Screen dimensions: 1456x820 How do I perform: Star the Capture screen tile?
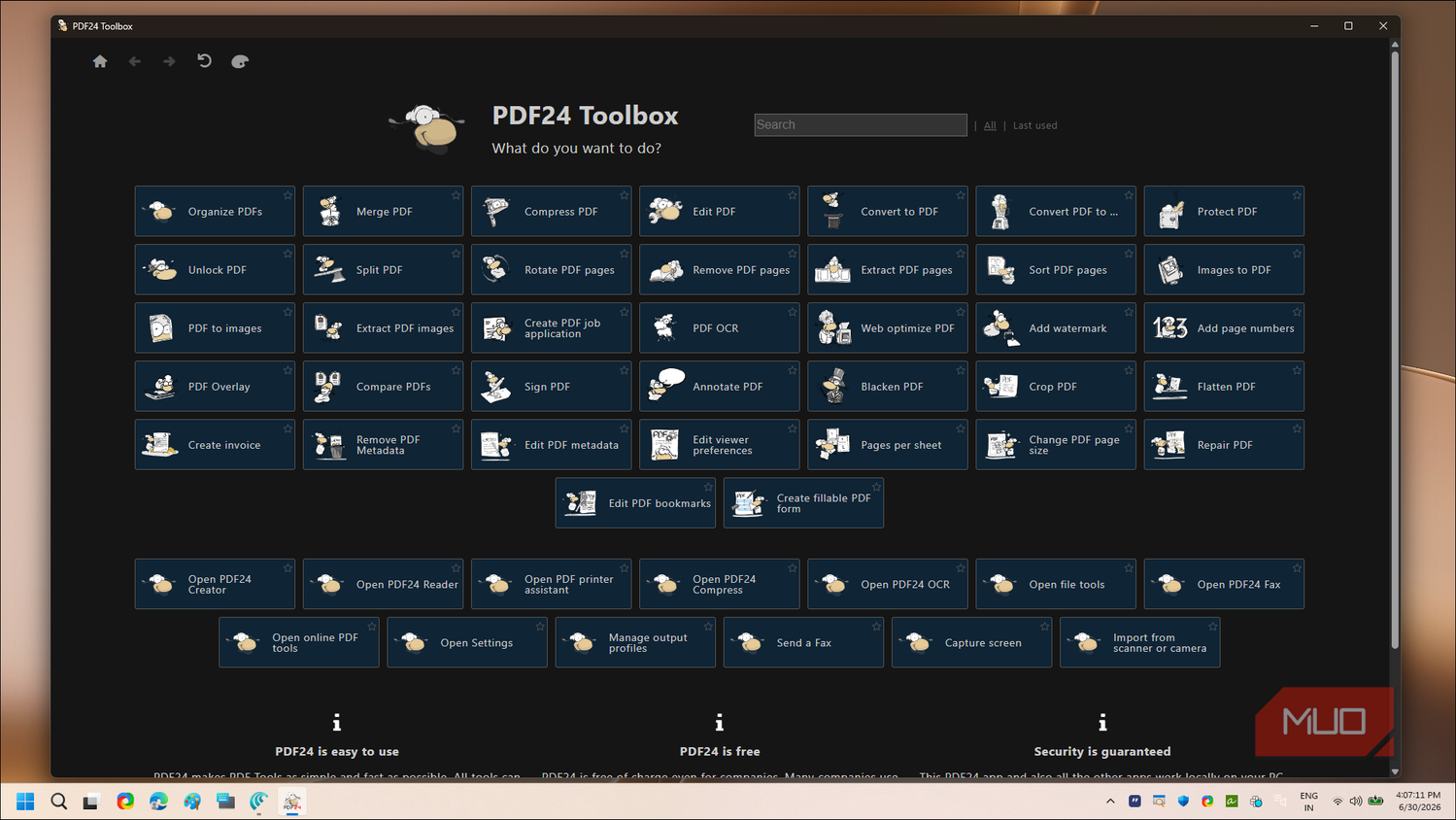pyautogui.click(x=1044, y=627)
